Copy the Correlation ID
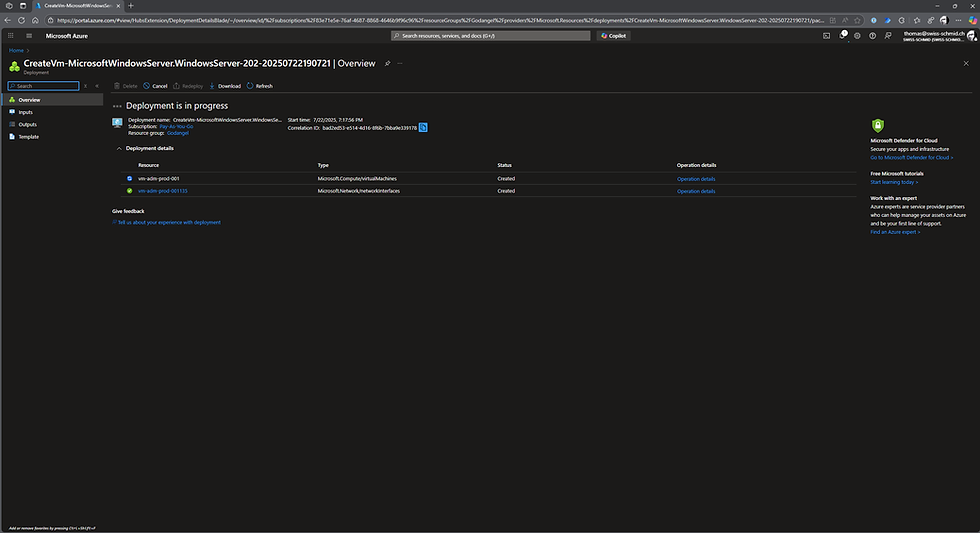 423,127
